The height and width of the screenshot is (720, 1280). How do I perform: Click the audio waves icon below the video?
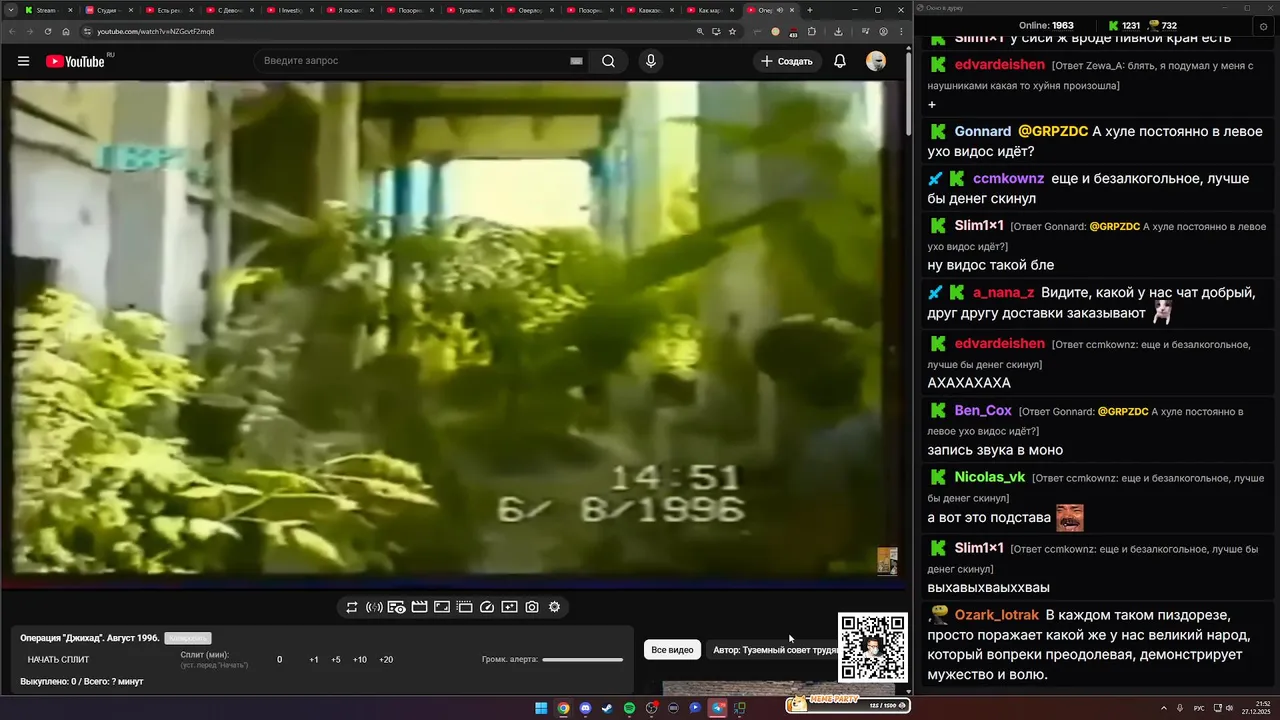click(374, 607)
